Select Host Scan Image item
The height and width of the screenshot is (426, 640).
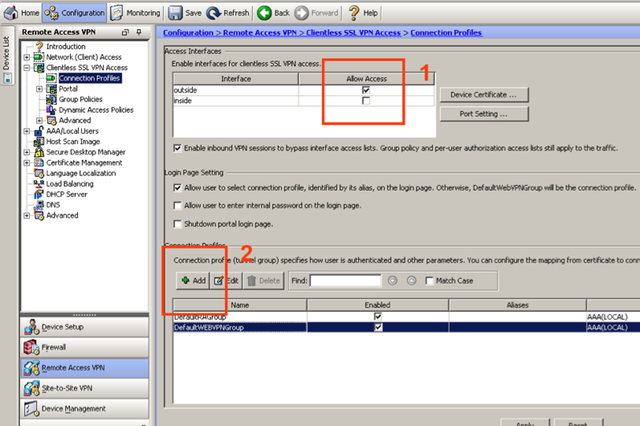(x=73, y=142)
